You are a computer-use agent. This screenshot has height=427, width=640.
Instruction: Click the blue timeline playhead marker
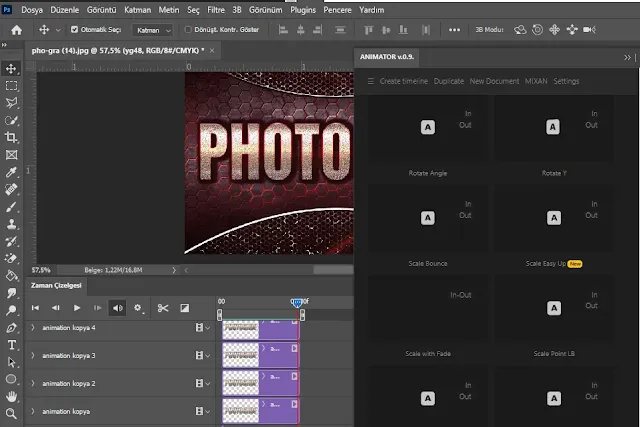(x=297, y=301)
